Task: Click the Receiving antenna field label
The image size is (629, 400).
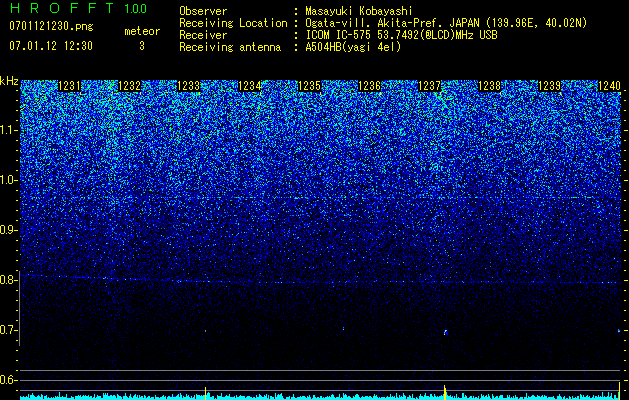Action: pos(230,47)
